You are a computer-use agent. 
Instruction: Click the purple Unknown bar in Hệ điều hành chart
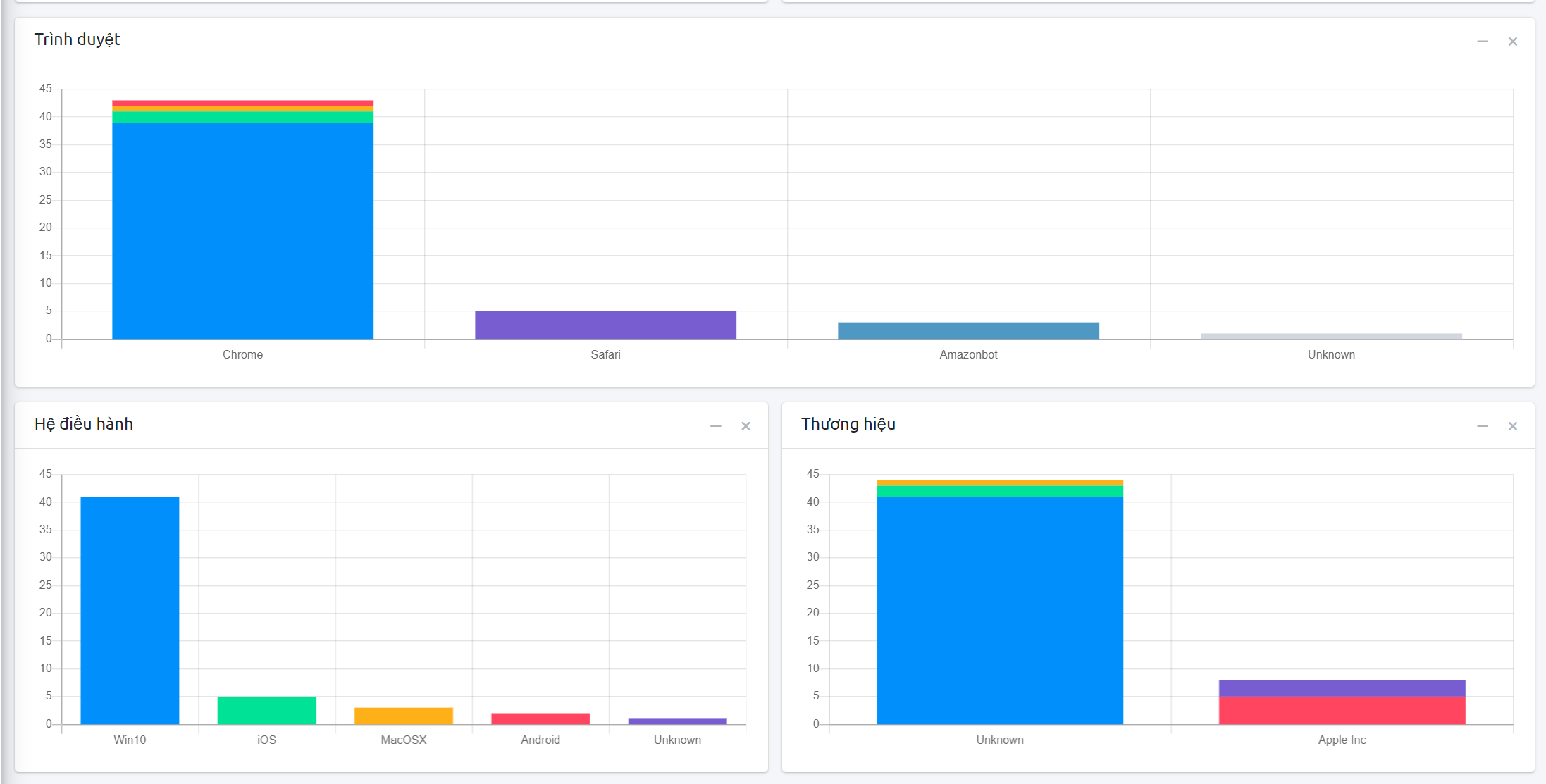[x=677, y=721]
